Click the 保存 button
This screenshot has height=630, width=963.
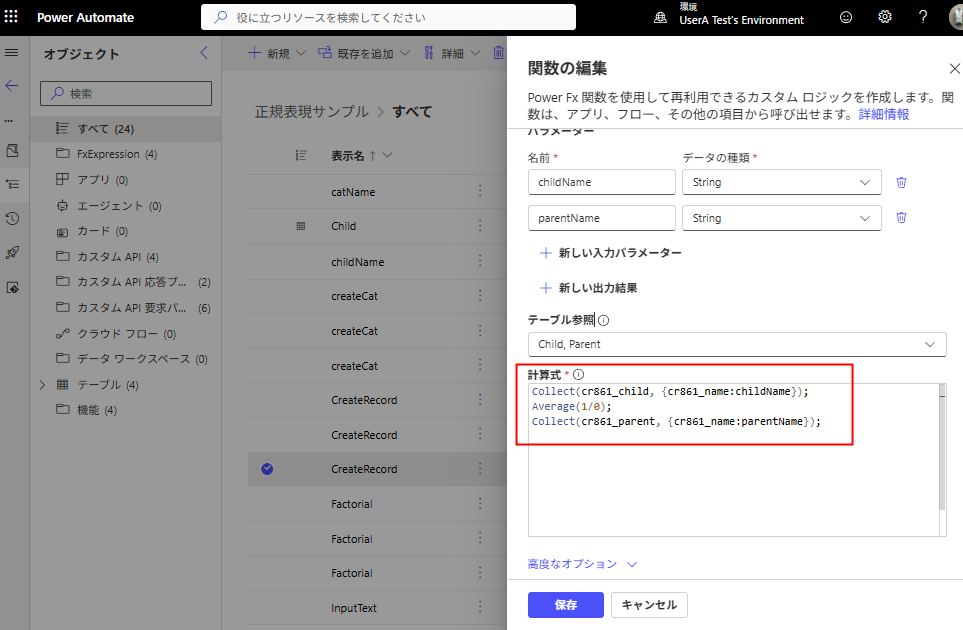[x=565, y=605]
